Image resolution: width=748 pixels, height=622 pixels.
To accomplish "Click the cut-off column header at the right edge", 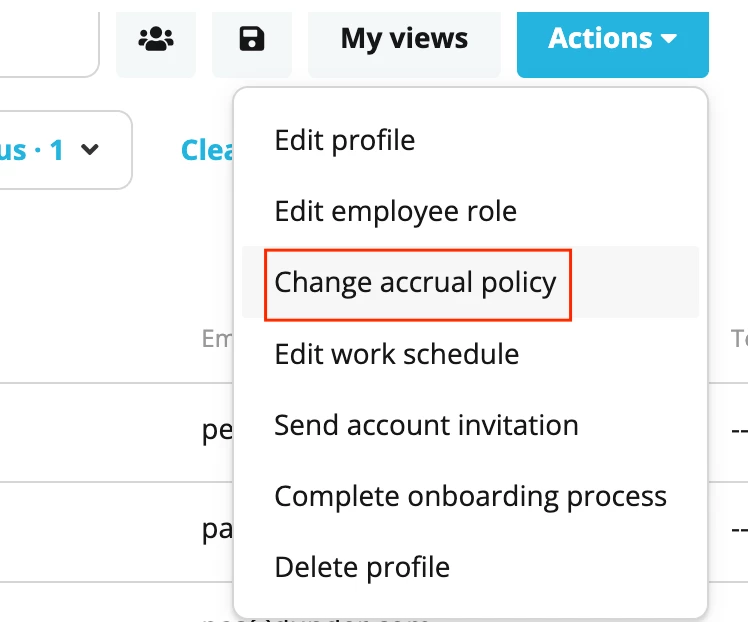I will 739,339.
